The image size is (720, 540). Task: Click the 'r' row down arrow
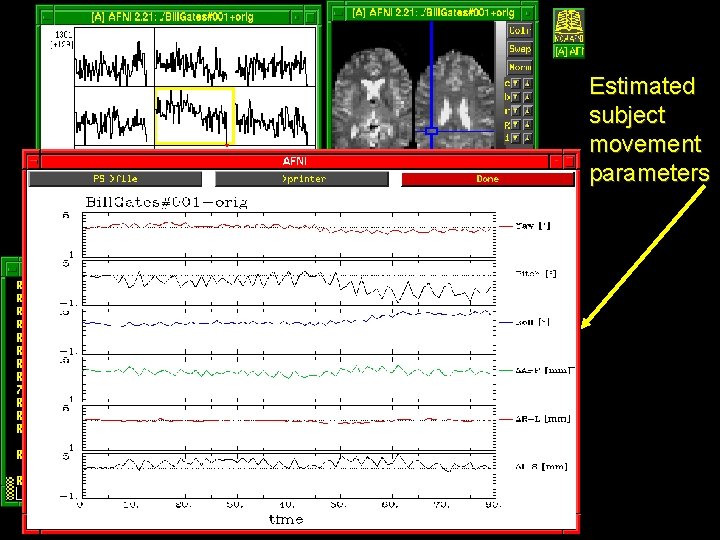(x=516, y=111)
